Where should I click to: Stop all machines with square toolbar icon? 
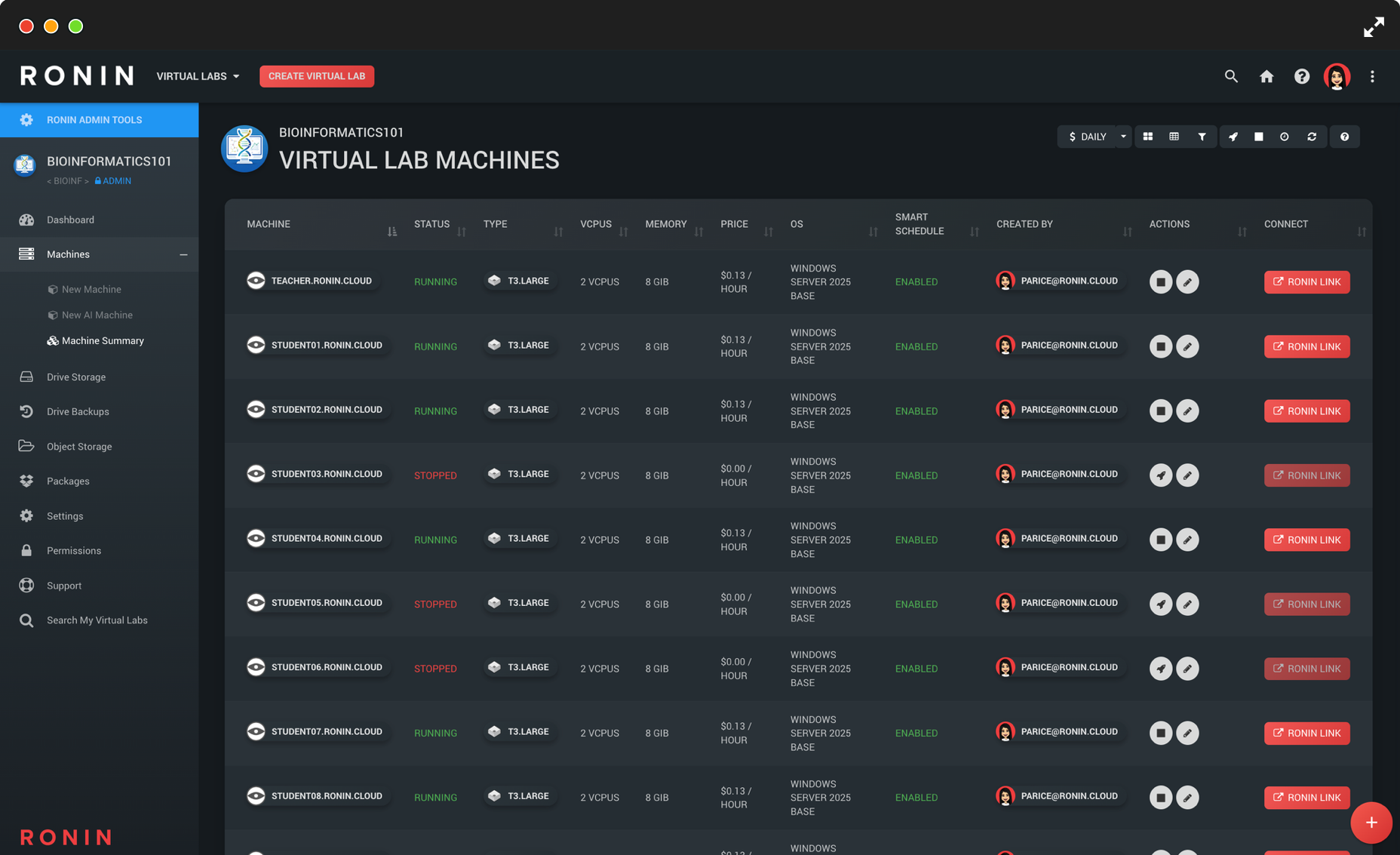[1259, 137]
